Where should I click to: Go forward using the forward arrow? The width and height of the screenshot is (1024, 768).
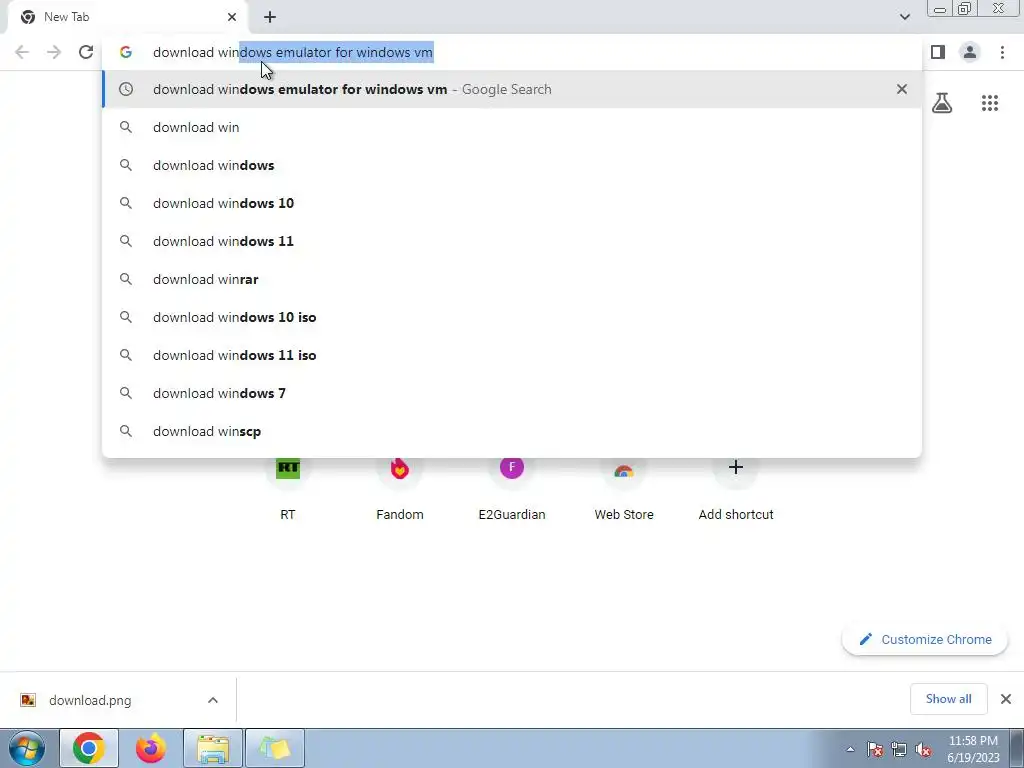tap(54, 52)
